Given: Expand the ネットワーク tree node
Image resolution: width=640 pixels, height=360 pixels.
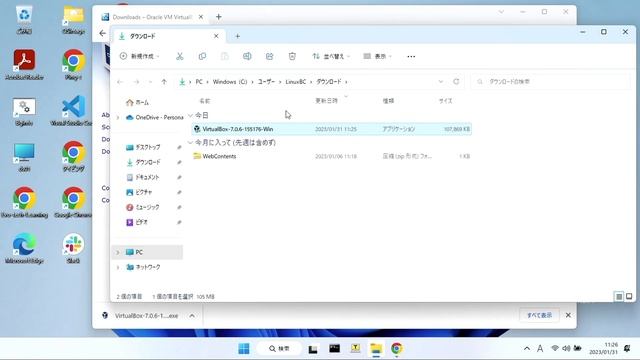Looking at the screenshot, I should (118, 267).
